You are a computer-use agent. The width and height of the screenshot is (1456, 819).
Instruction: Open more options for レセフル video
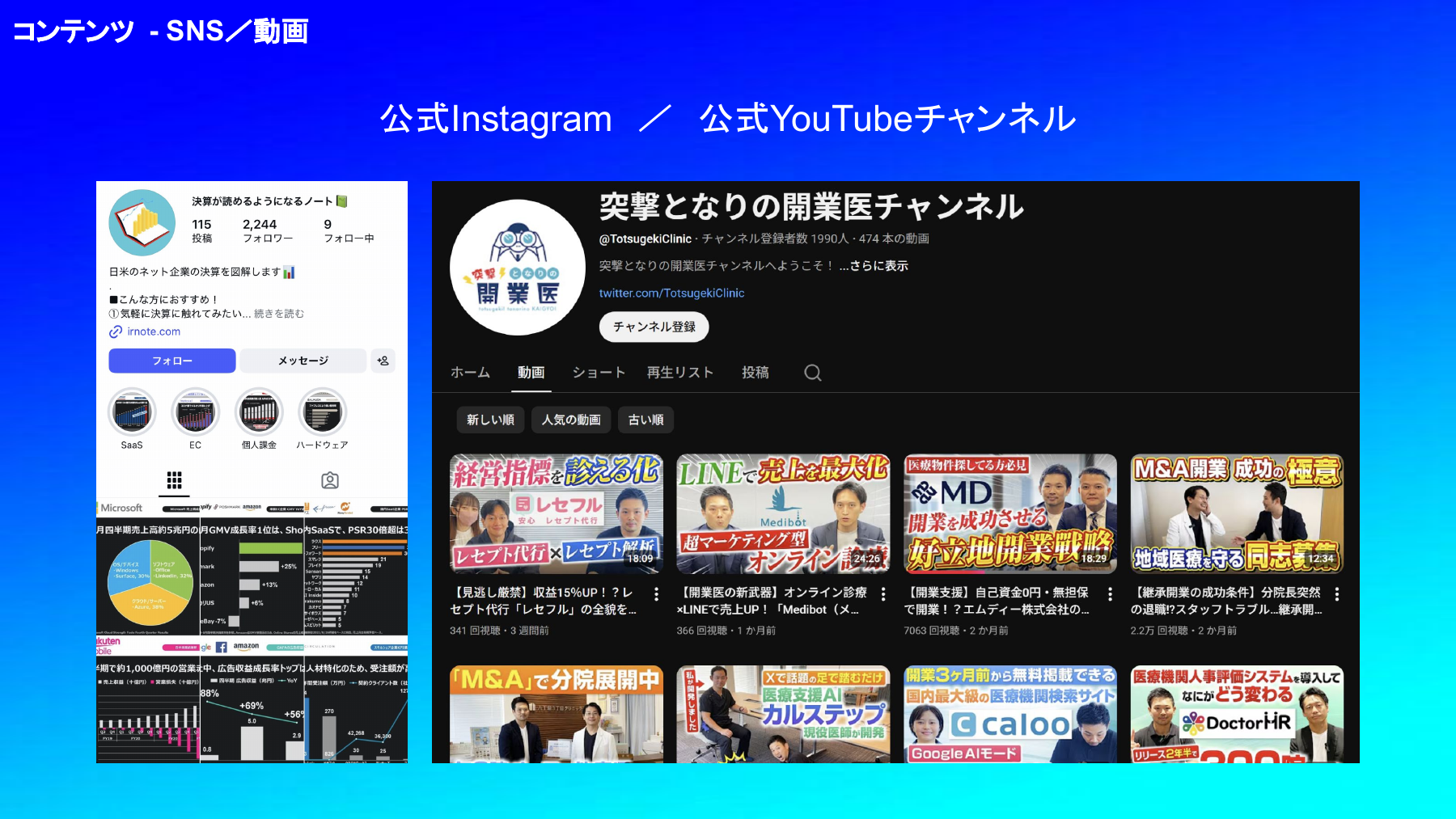[656, 594]
